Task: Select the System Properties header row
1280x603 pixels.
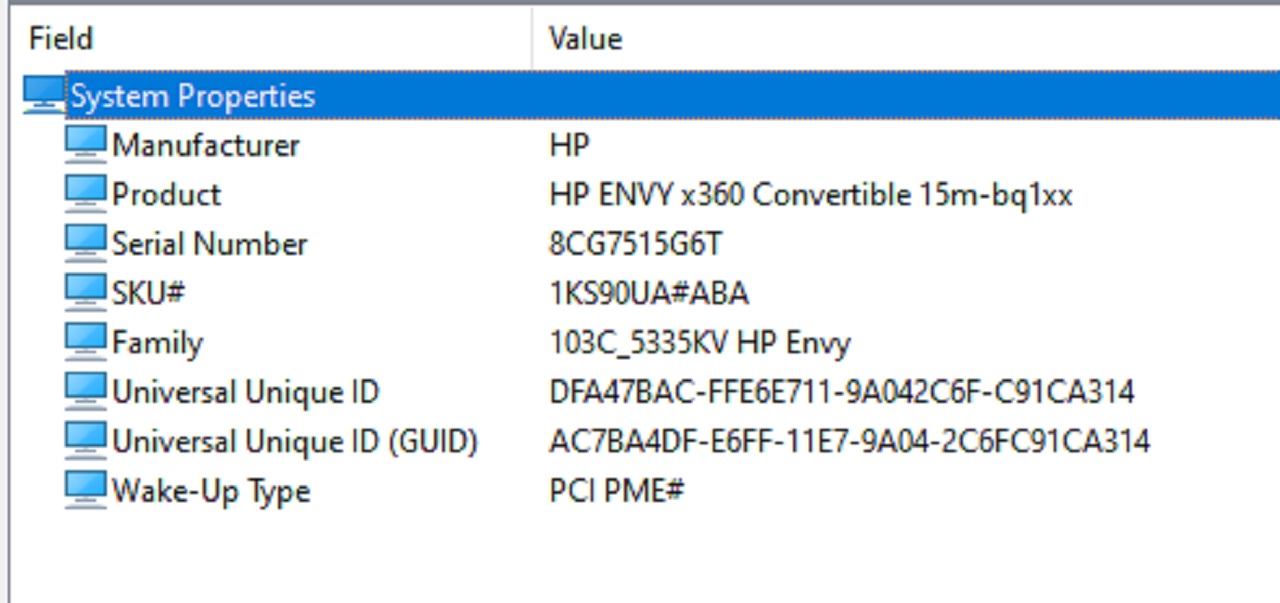Action: tap(672, 96)
